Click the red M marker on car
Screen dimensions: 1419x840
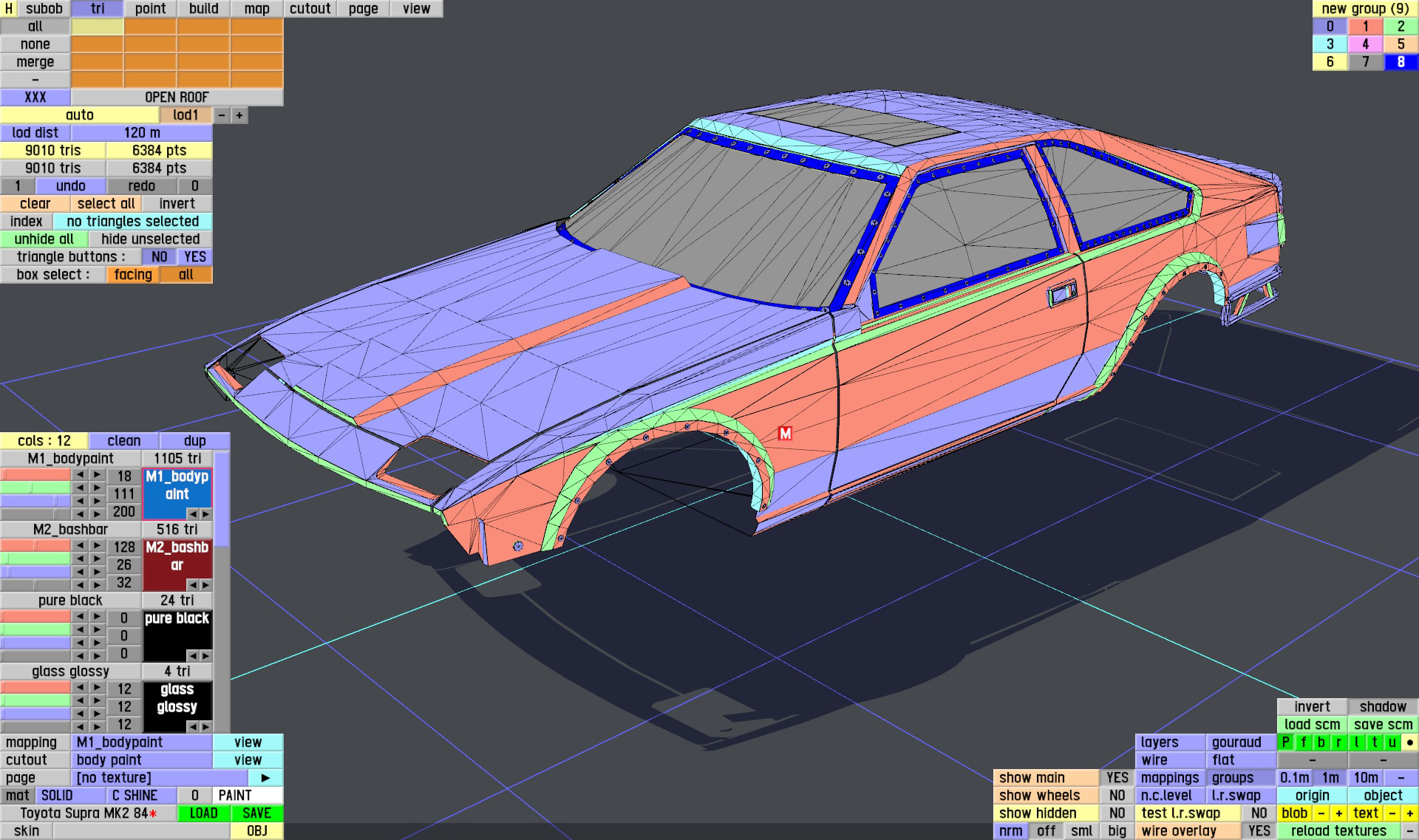pyautogui.click(x=785, y=434)
